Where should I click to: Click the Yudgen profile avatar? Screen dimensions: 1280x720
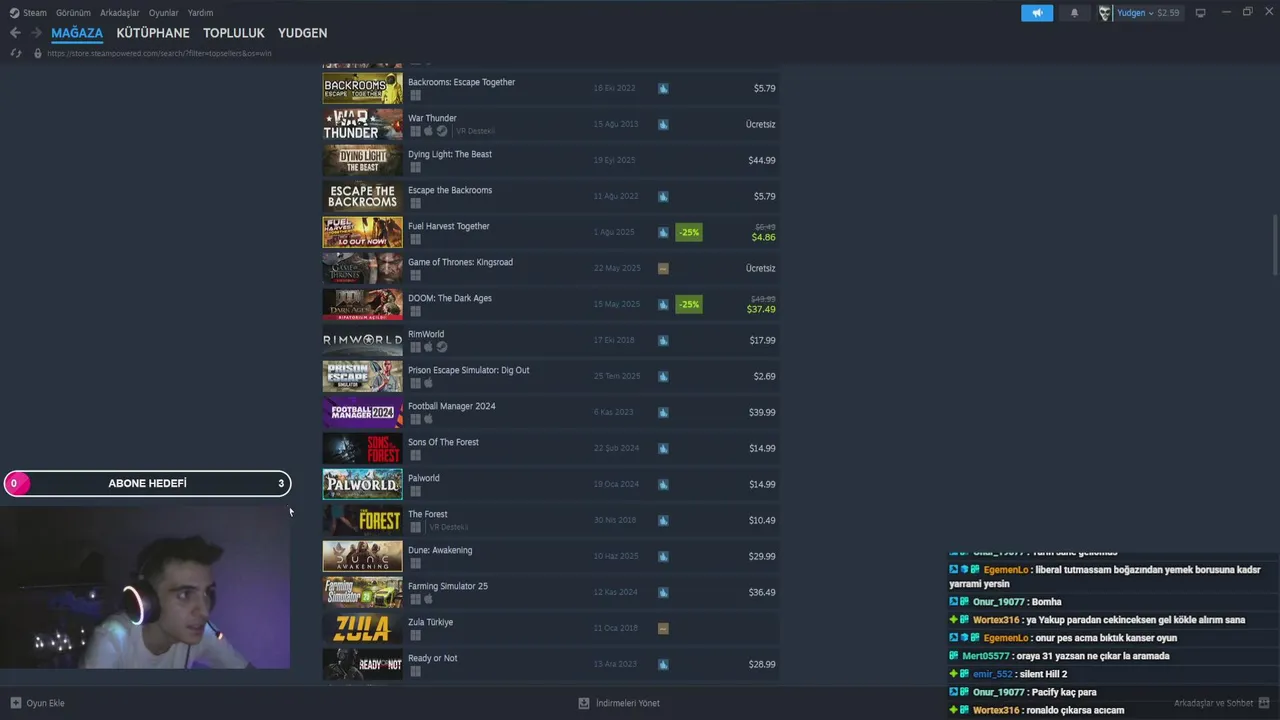[1105, 13]
